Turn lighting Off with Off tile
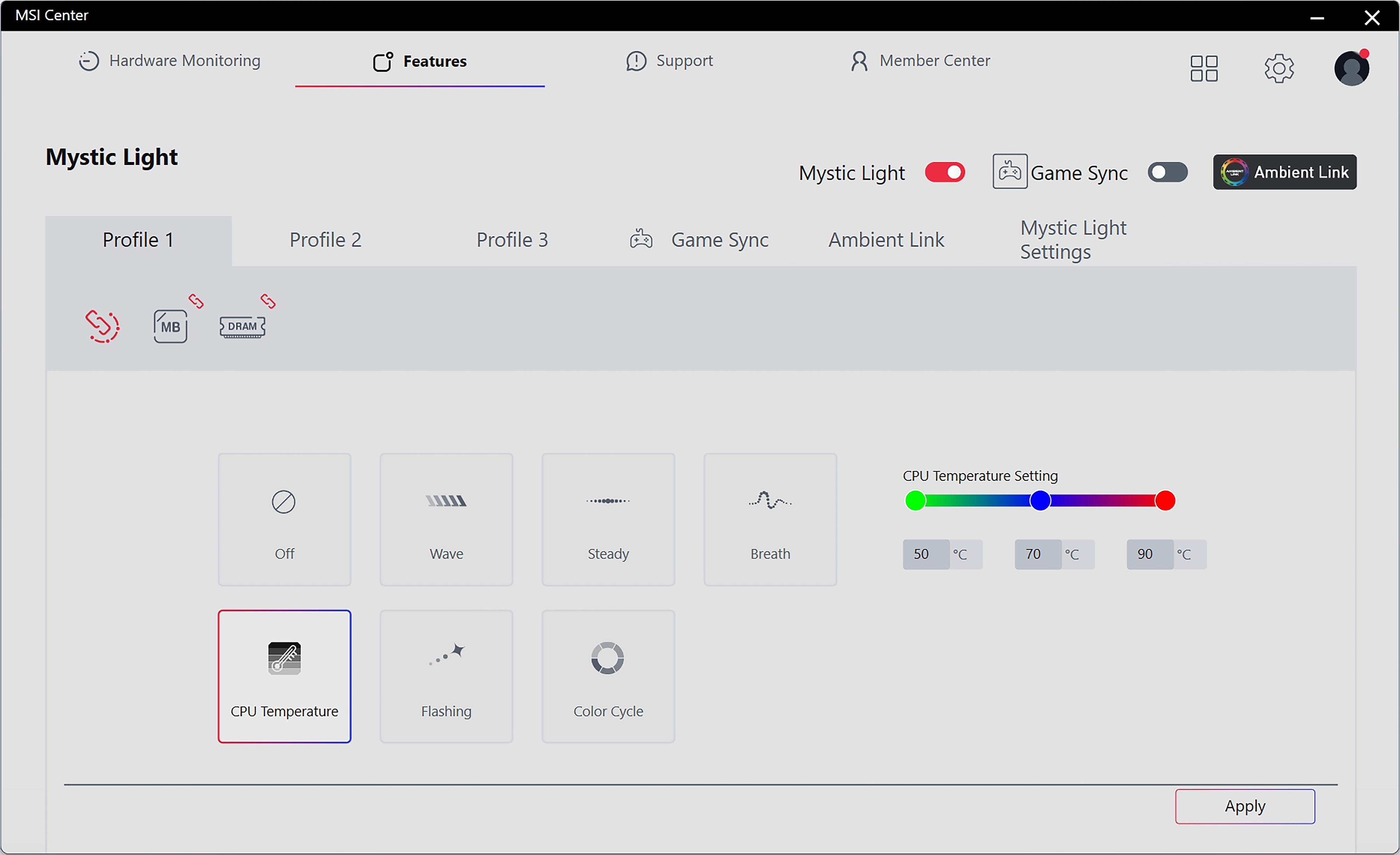The image size is (1400, 855). 284,519
